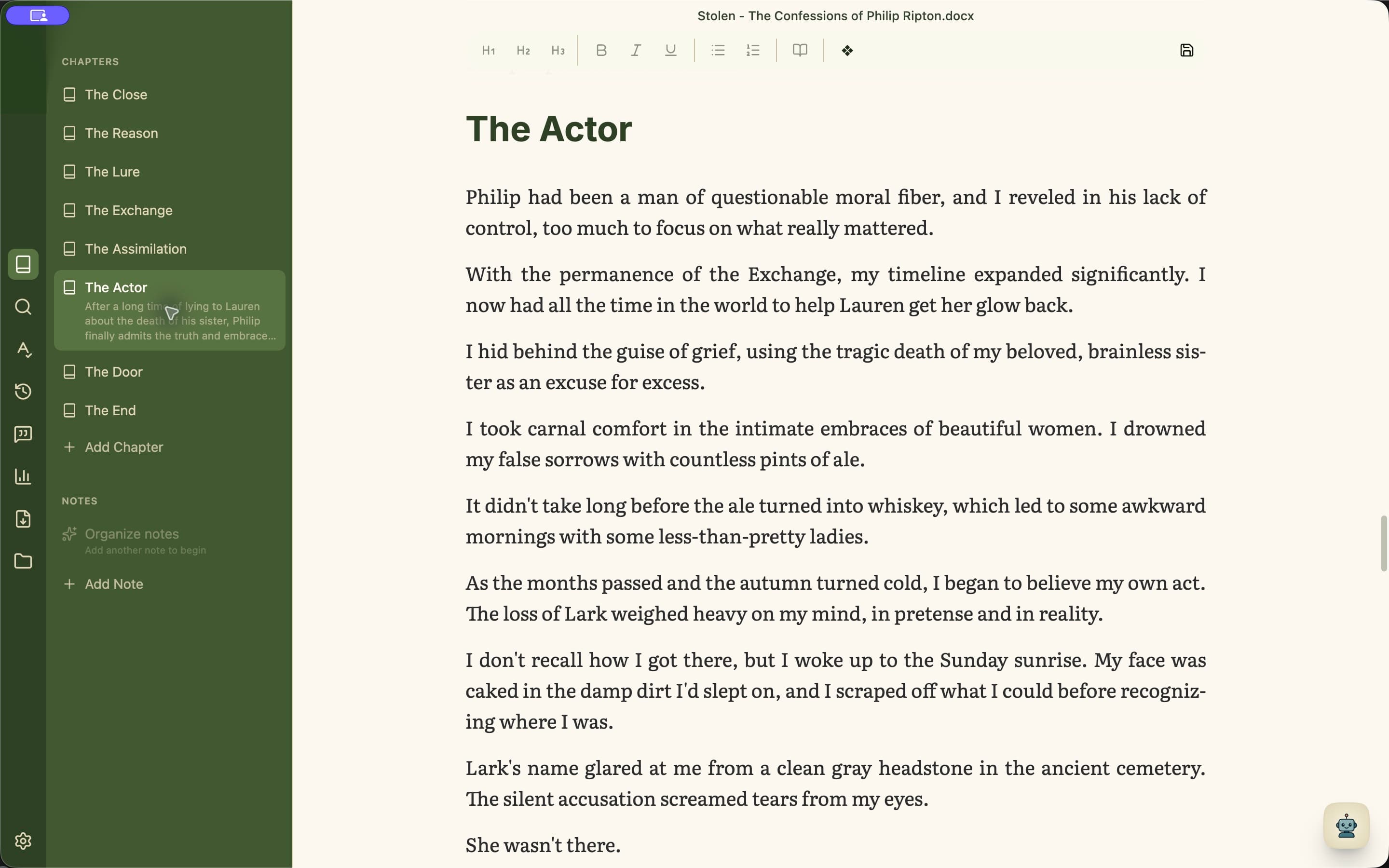Toggle underline formatting
The width and height of the screenshot is (1389, 868).
click(x=670, y=51)
